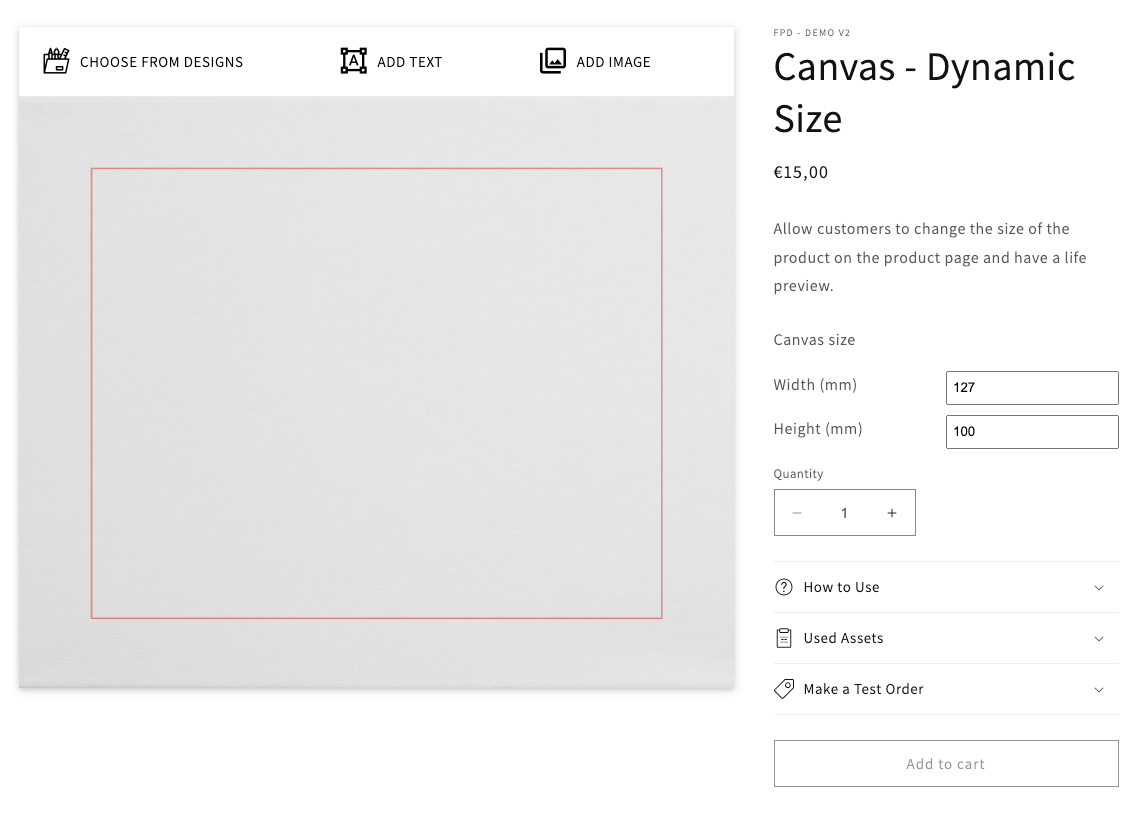This screenshot has height=814, width=1148.
Task: Click inside the Width (mm) input field
Action: click(x=1032, y=388)
